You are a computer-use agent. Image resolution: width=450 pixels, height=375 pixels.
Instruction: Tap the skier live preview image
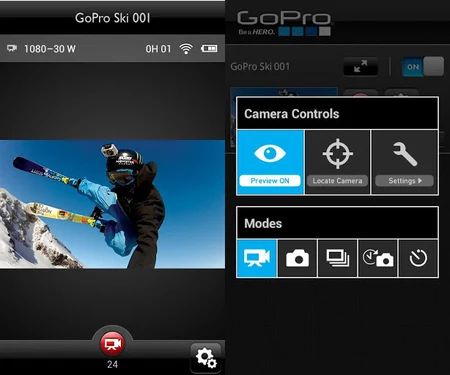(x=112, y=204)
